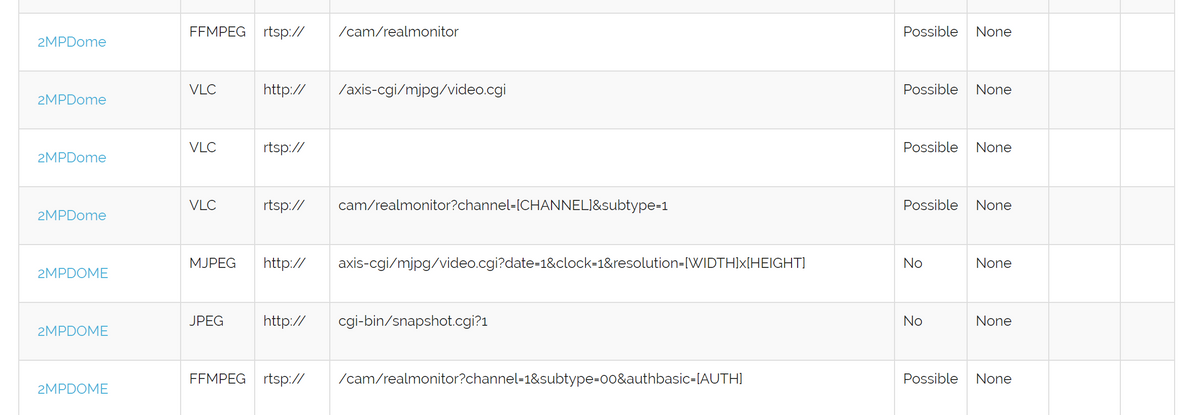
Task: Open 2MPDome link beside /axis-cgi/mjpg/video.cgi VLC entry
Action: [71, 100]
